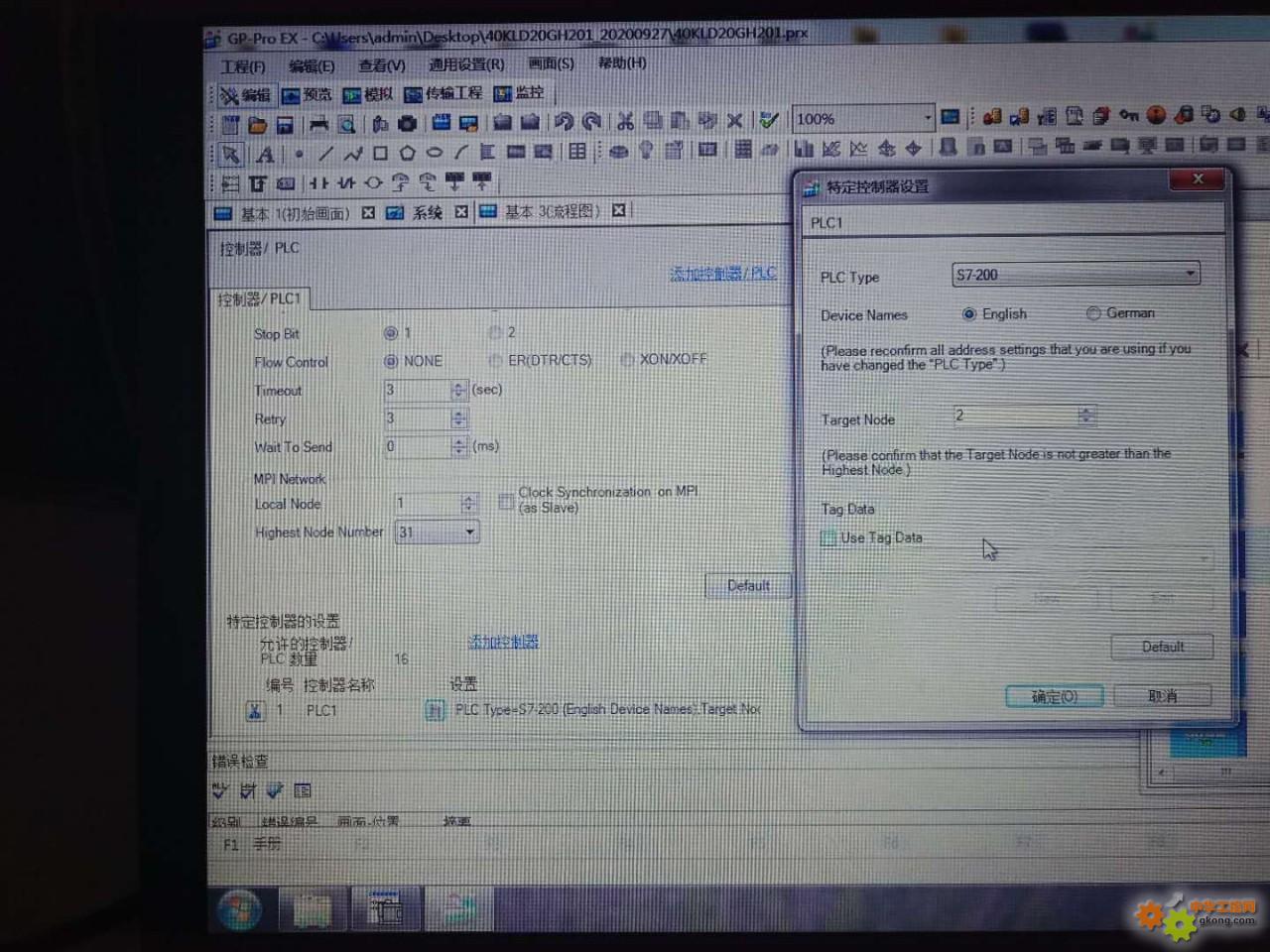Click Default in the 特定控制器设置 dialog
This screenshot has width=1270, height=952.
[x=1163, y=647]
